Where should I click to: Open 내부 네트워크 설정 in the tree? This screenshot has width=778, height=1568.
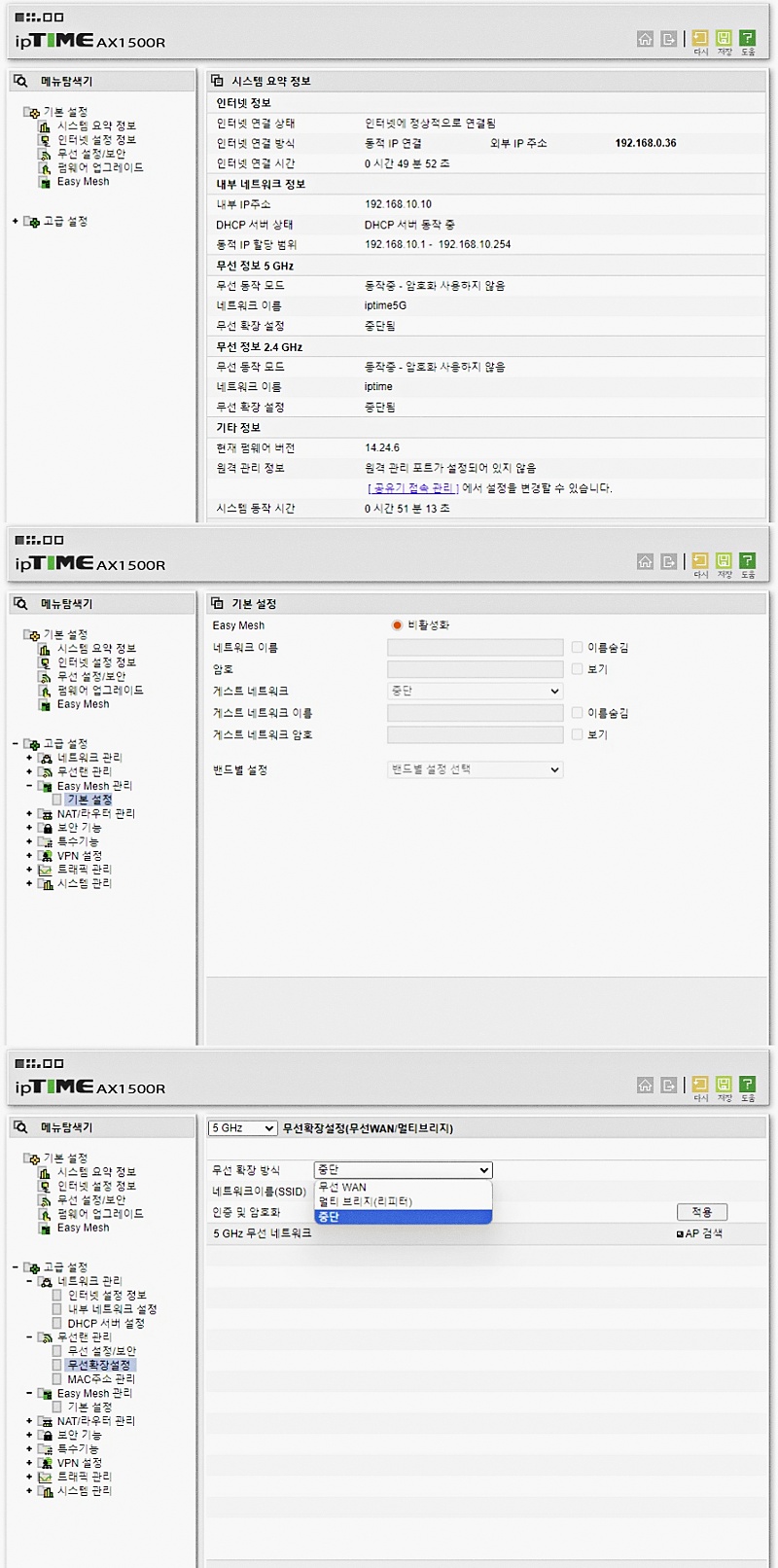pyautogui.click(x=112, y=1309)
